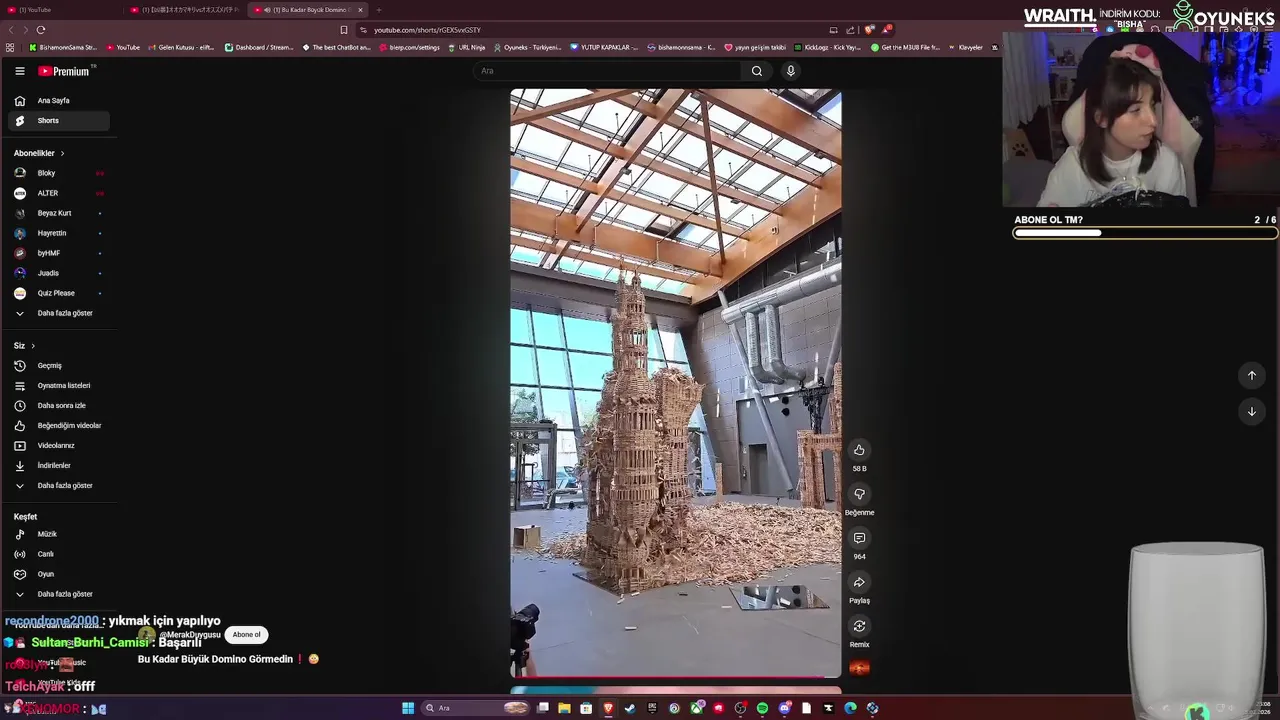
Task: Open File Explorer from the taskbar
Action: (x=564, y=708)
